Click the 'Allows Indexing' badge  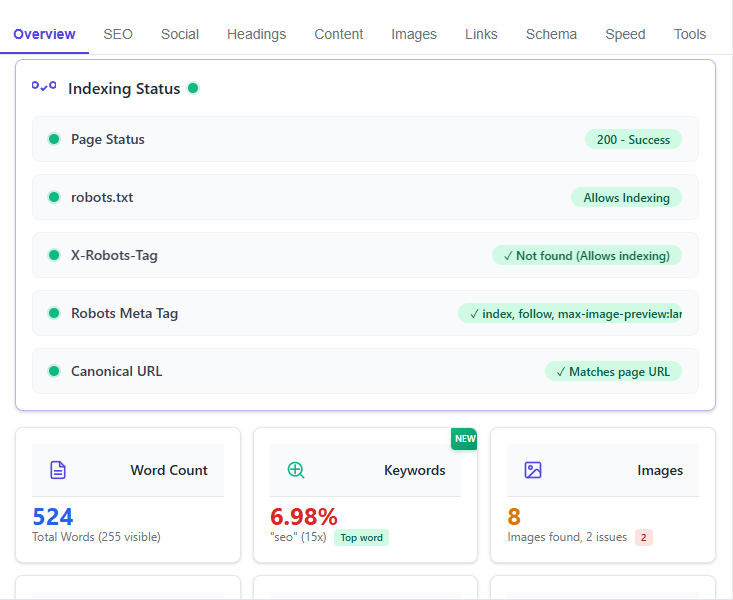(x=626, y=197)
